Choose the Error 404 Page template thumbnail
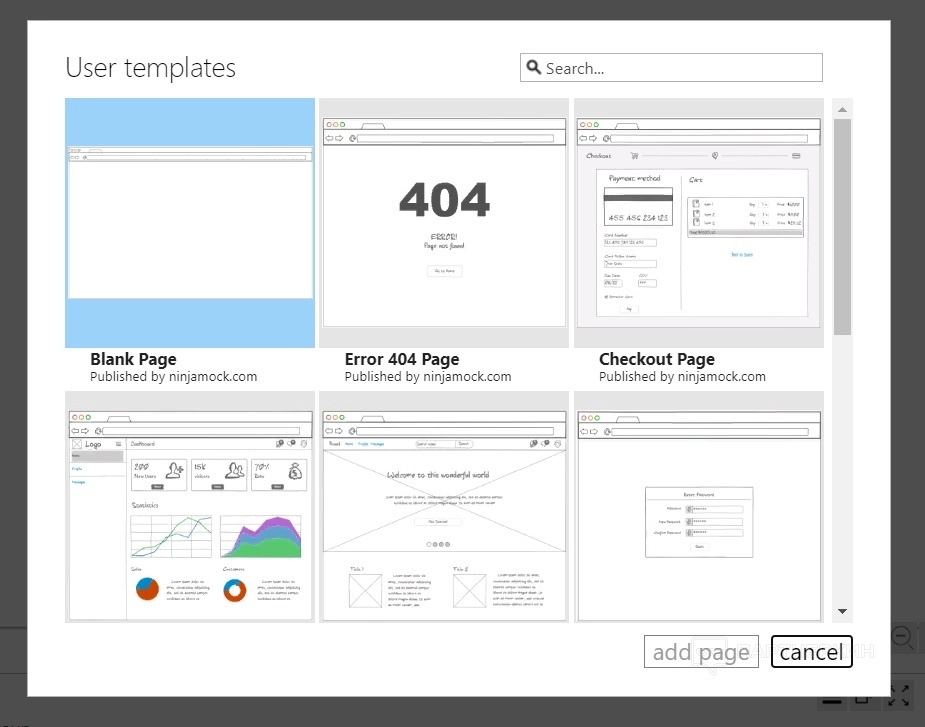The width and height of the screenshot is (925, 727). [444, 222]
